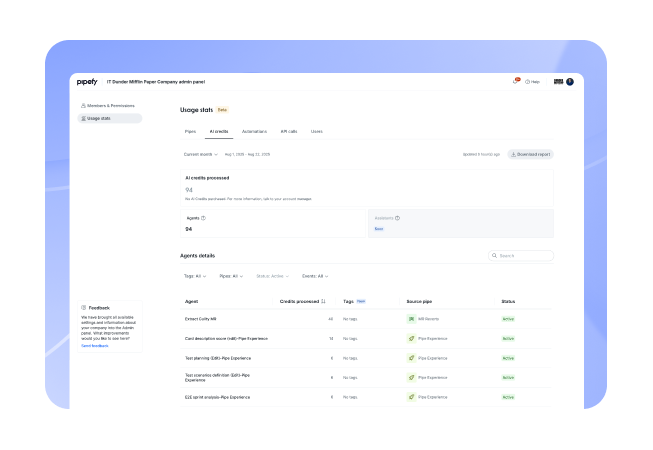This screenshot has width=653, height=450.
Task: Switch to the Users tab
Action: [x=317, y=132]
